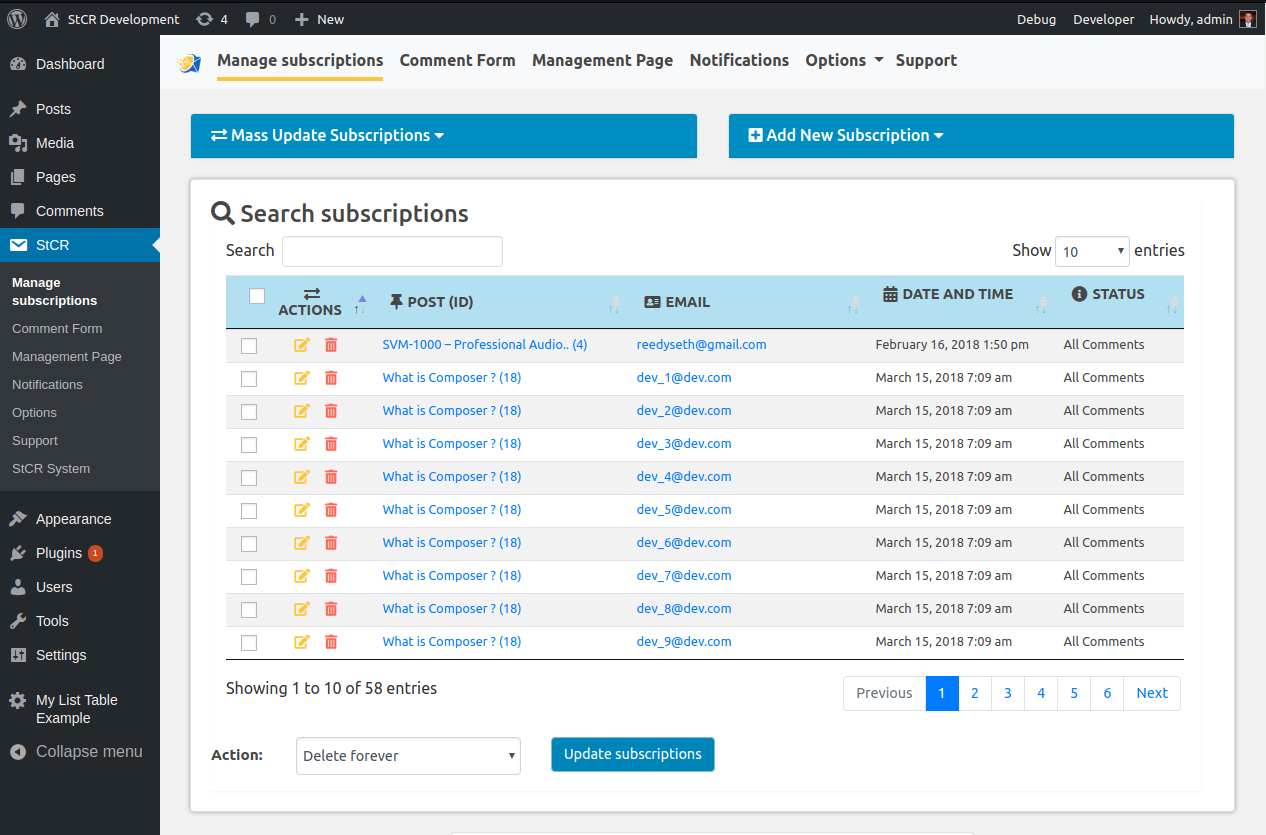Click edit icon for reedyseth@gmail.com subscription
The image size is (1266, 835).
pyautogui.click(x=302, y=345)
